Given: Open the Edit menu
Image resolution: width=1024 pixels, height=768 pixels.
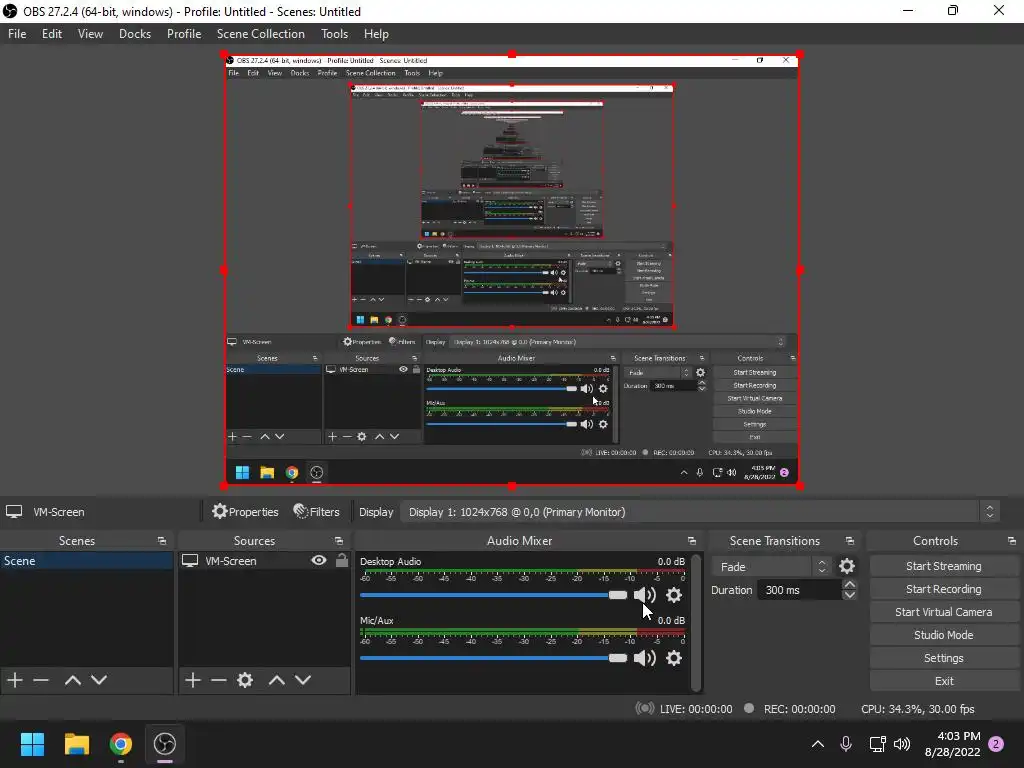Looking at the screenshot, I should pyautogui.click(x=52, y=34).
